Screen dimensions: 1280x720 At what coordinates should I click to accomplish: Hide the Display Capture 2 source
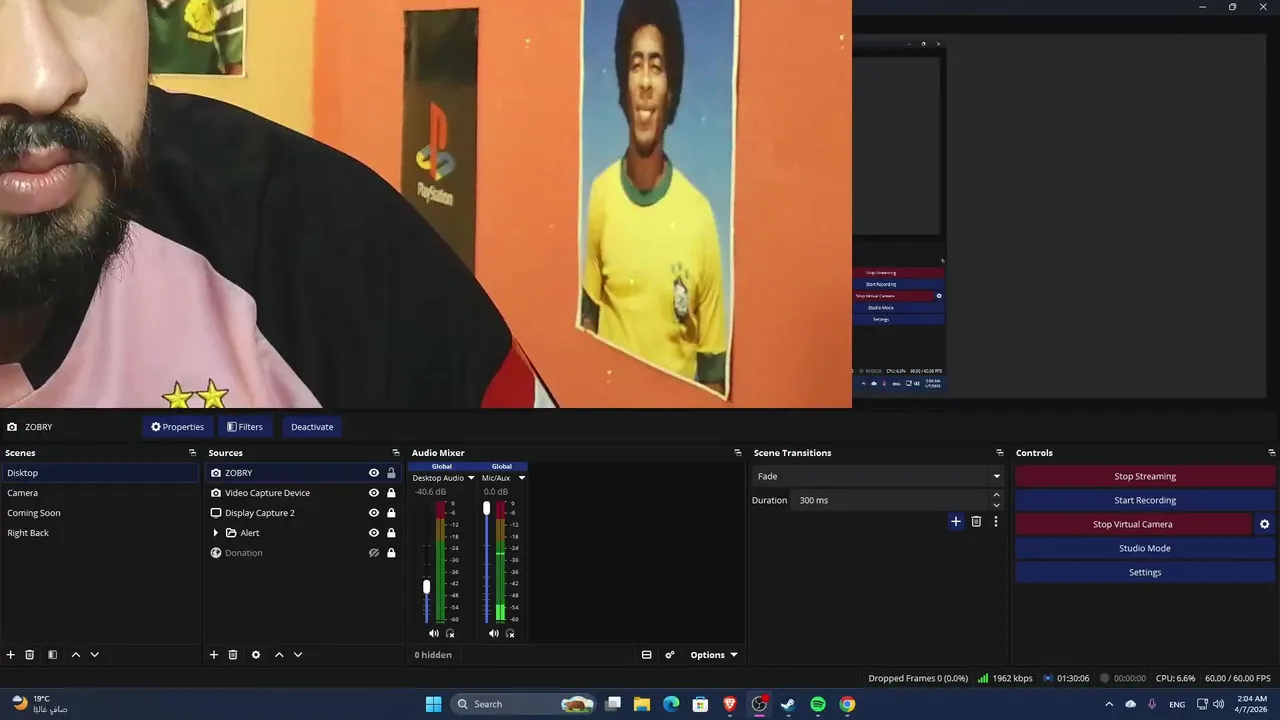coord(374,513)
